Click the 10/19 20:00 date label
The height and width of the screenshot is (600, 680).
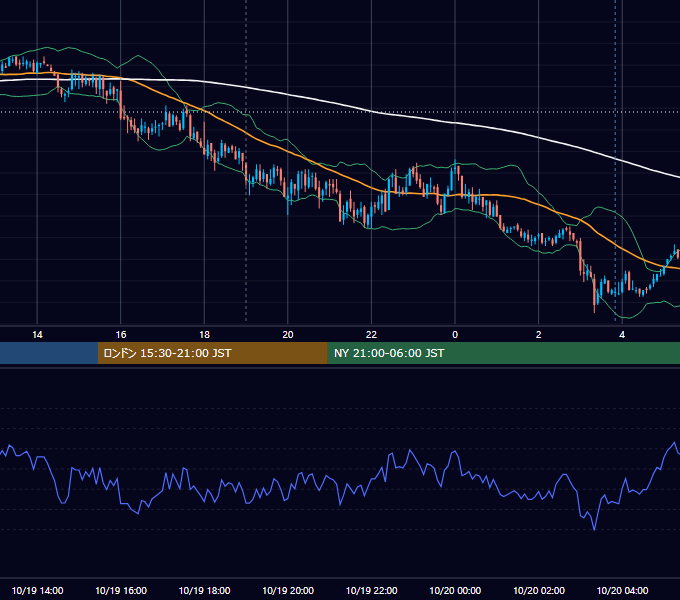(288, 590)
